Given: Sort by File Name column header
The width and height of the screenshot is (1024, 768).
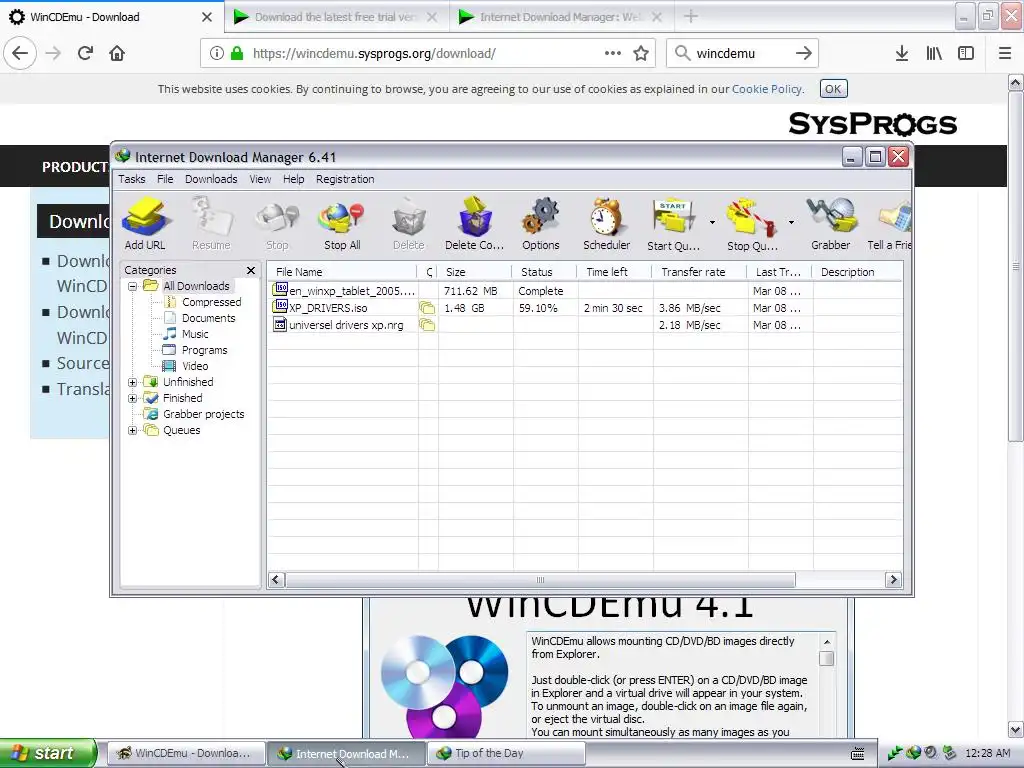Looking at the screenshot, I should (342, 272).
